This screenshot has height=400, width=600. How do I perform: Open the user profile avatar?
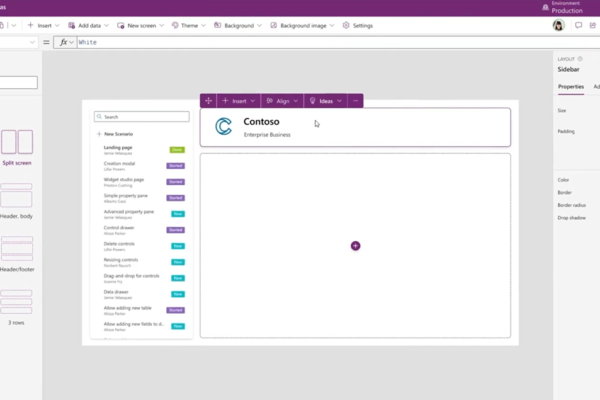tap(558, 25)
